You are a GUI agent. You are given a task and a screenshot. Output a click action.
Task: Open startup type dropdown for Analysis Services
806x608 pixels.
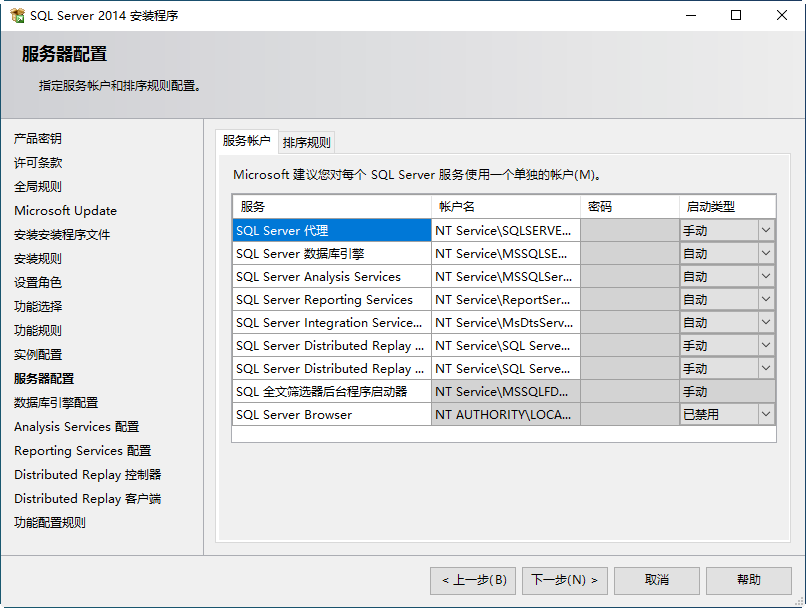click(766, 277)
